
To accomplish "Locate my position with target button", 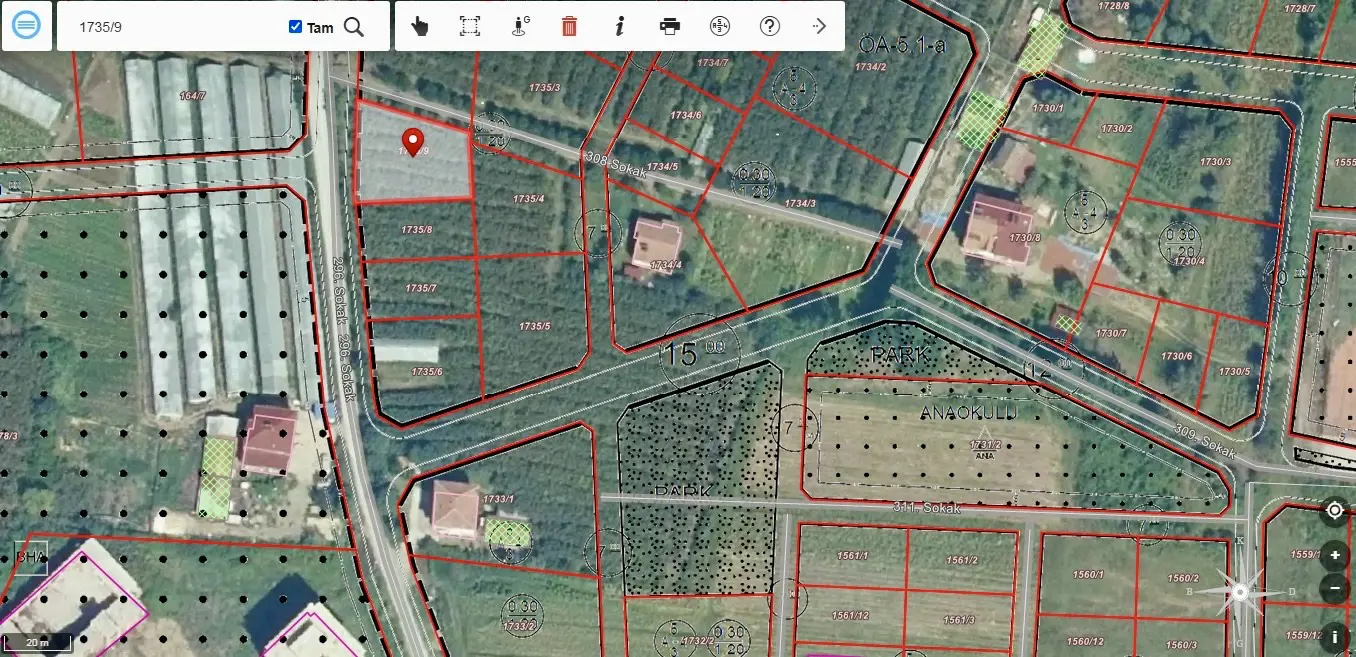I will pyautogui.click(x=1335, y=511).
